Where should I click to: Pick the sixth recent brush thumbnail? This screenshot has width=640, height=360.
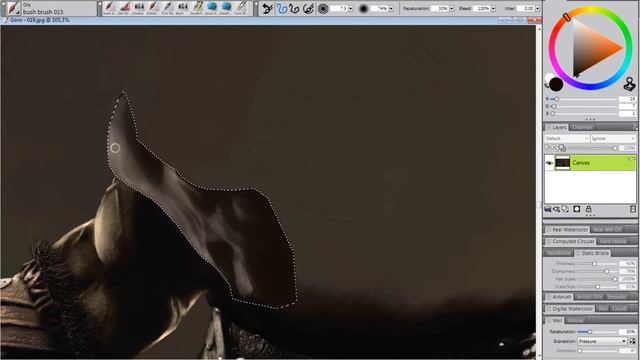point(182,7)
